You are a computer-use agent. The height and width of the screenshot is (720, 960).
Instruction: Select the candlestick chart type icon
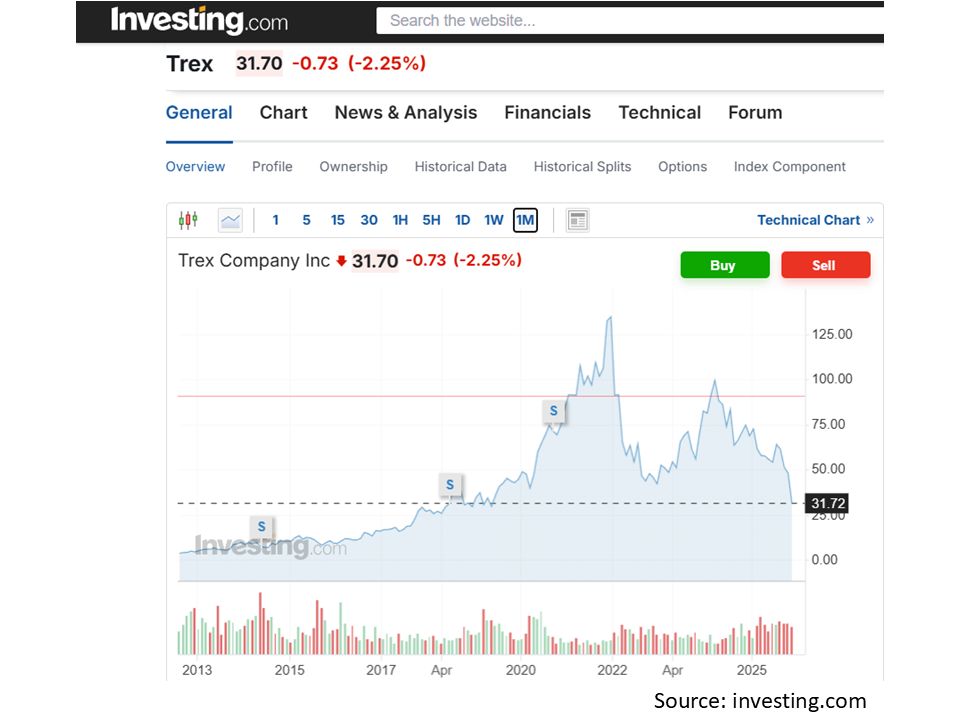tap(188, 220)
